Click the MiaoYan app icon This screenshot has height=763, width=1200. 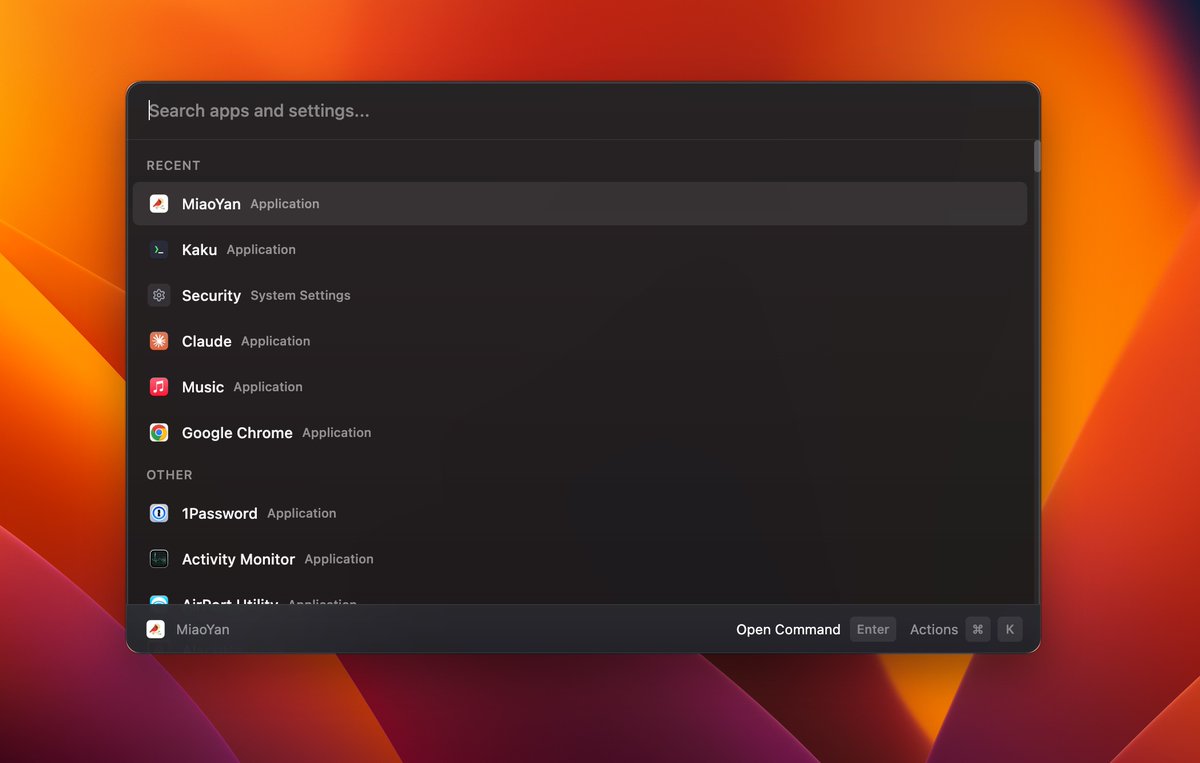tap(159, 203)
